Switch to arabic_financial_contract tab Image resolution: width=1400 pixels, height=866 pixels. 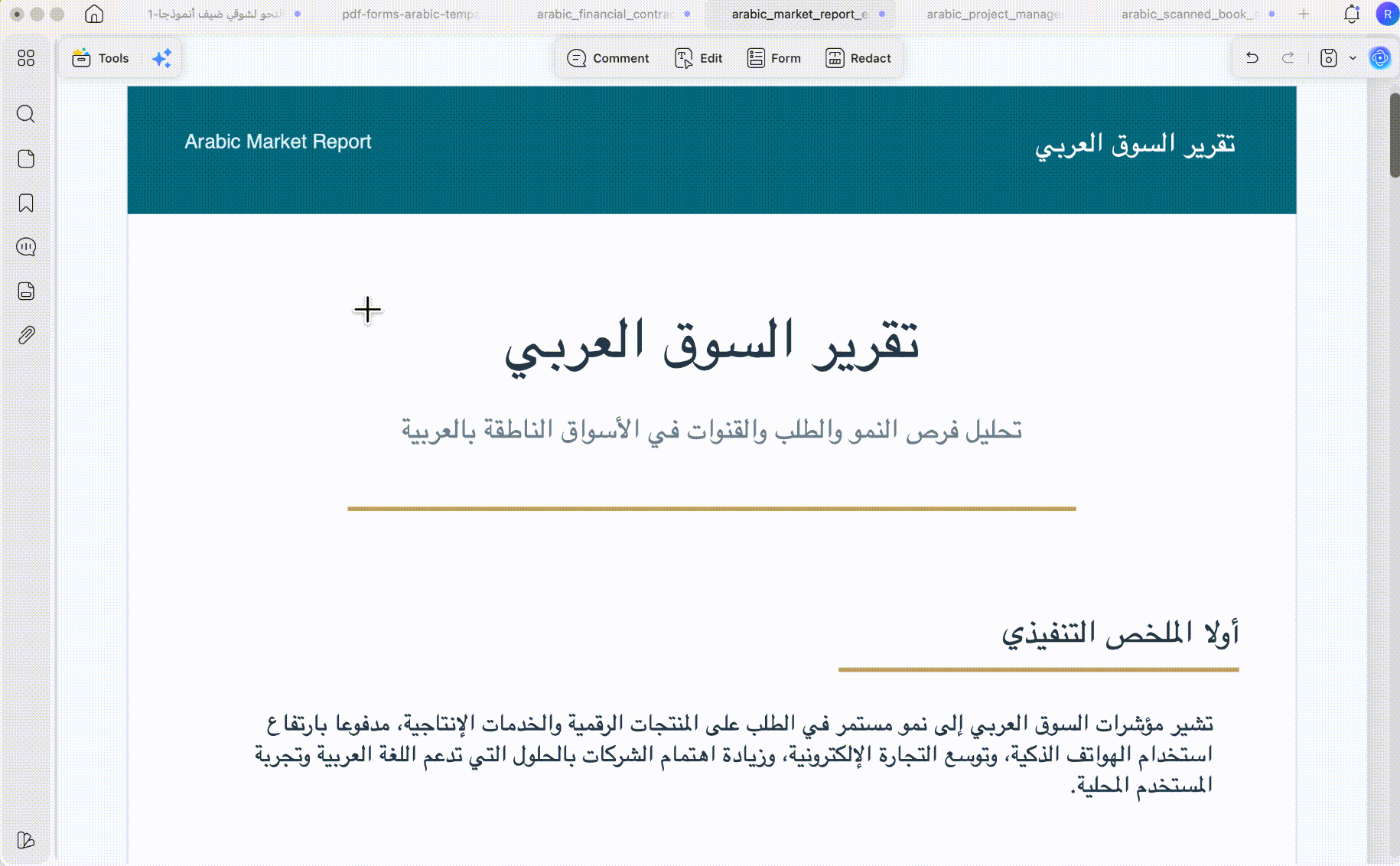click(x=605, y=14)
